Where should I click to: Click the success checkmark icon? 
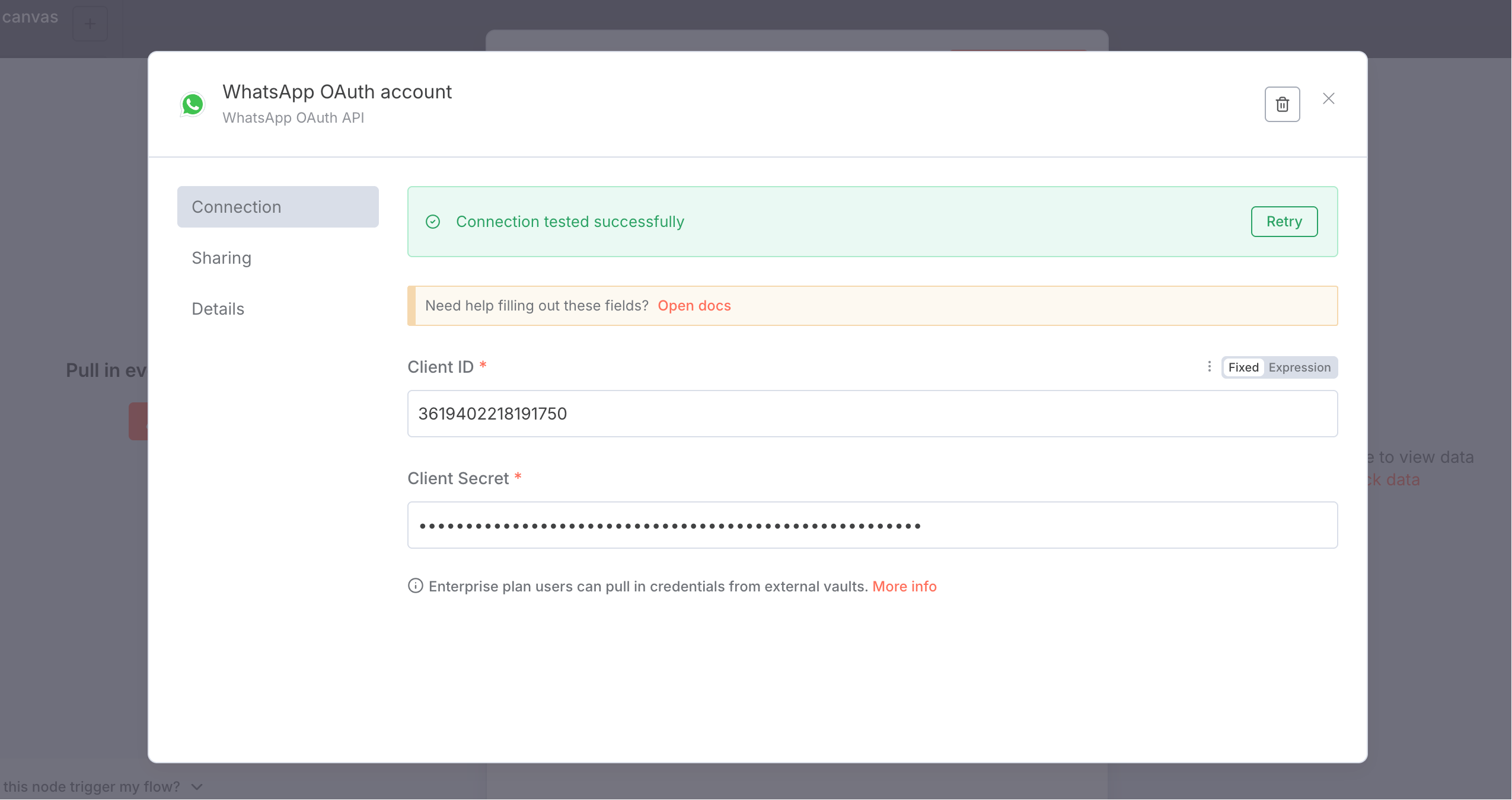pos(433,222)
